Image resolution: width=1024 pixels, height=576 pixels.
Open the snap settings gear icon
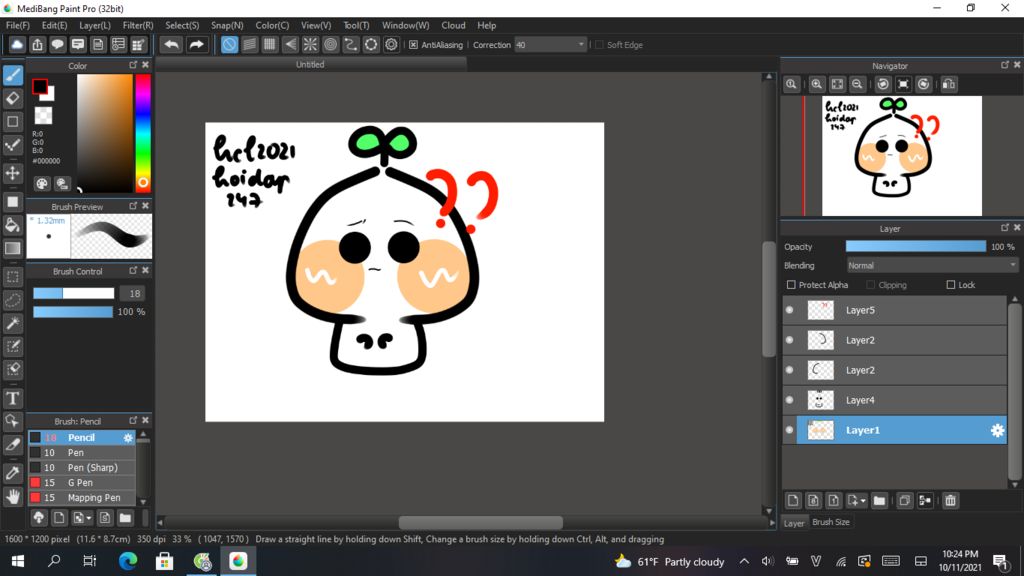(391, 44)
